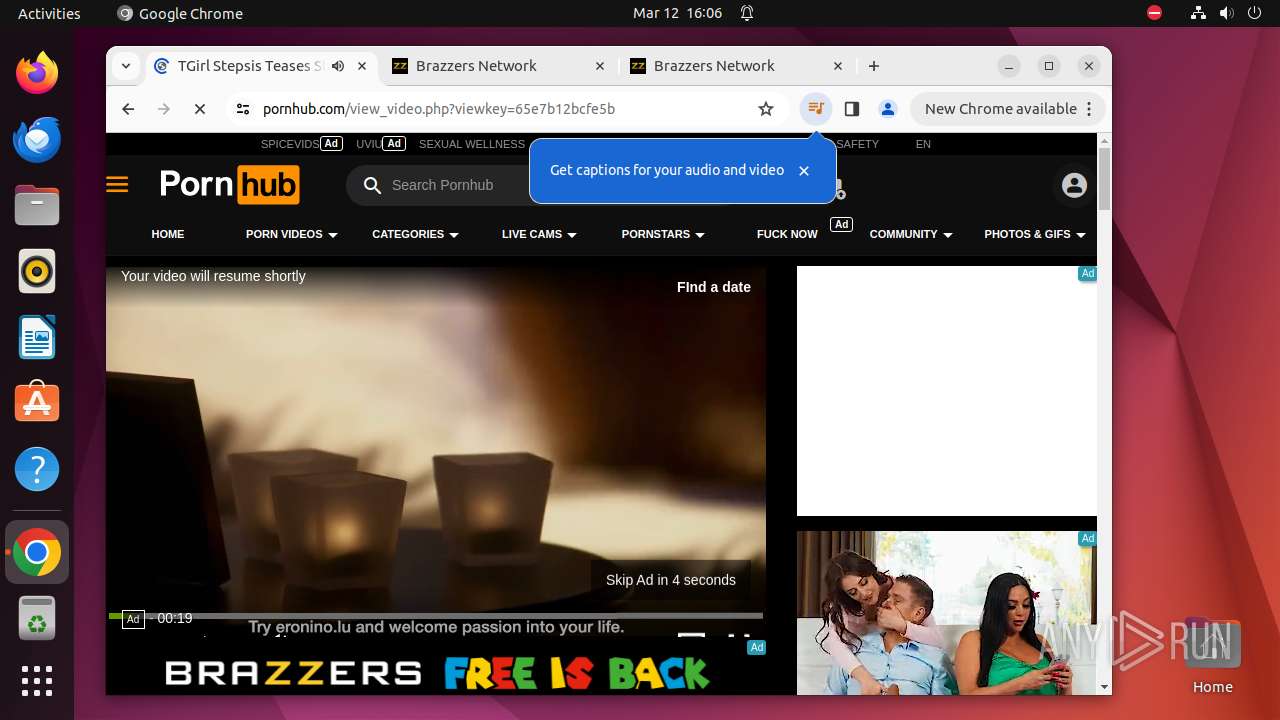Open Activities overview
The height and width of the screenshot is (720, 1280).
[49, 13]
